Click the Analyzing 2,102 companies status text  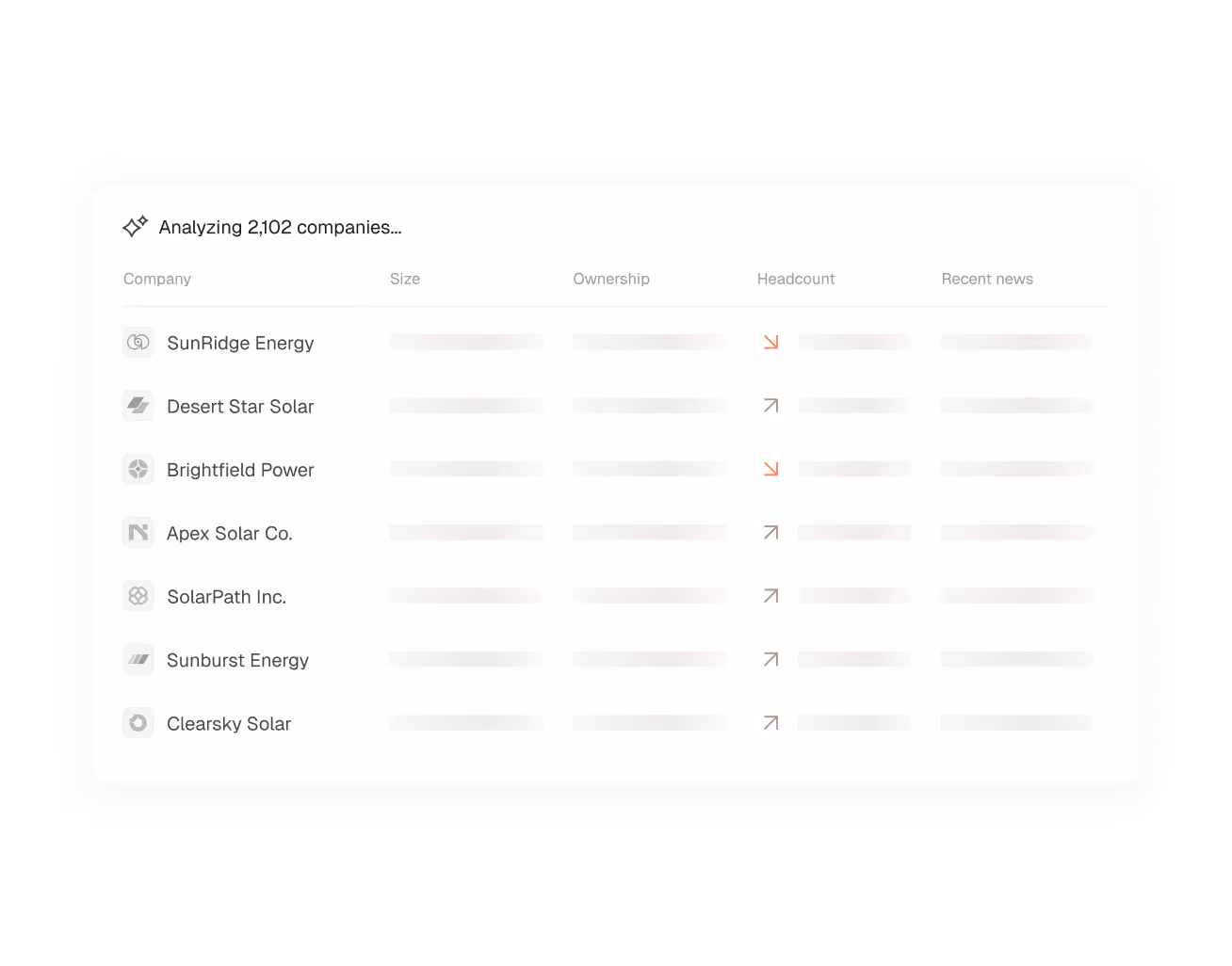[280, 227]
